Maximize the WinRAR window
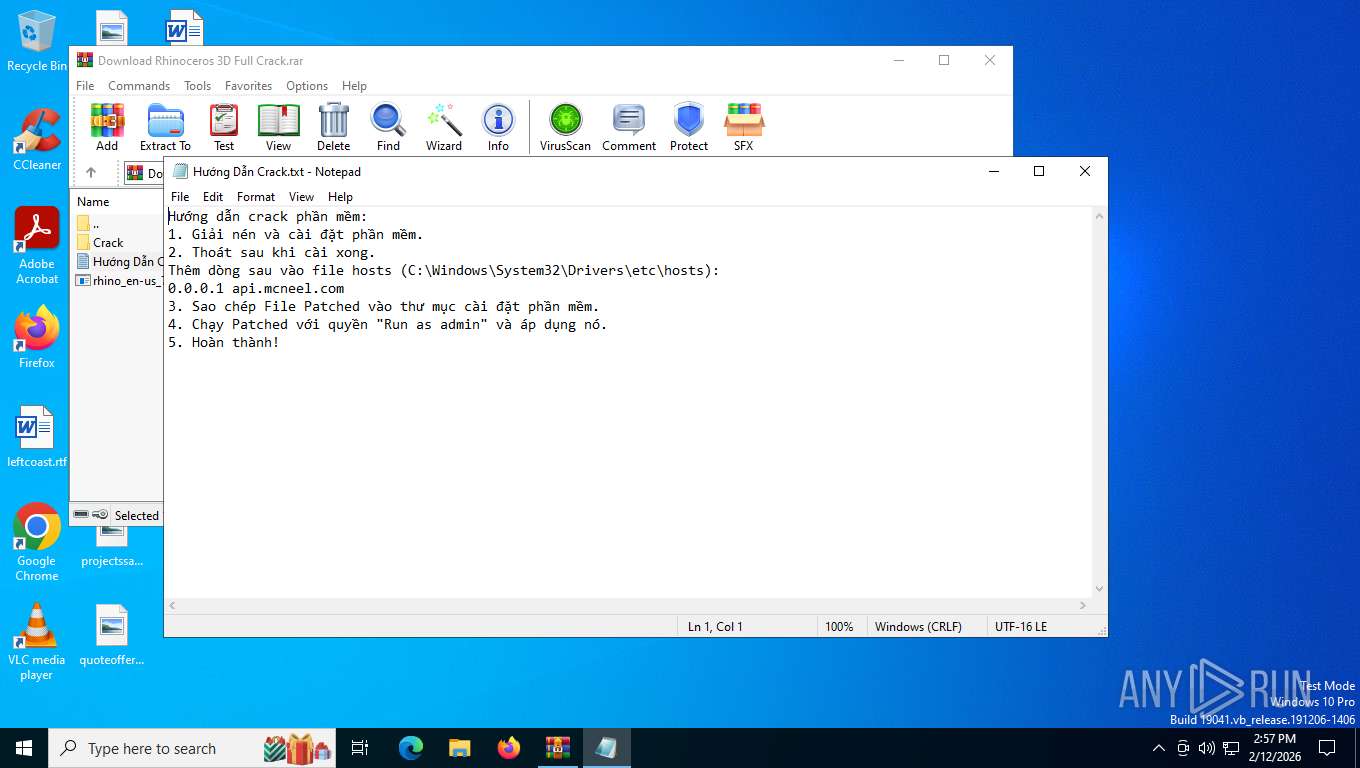 coord(943,60)
